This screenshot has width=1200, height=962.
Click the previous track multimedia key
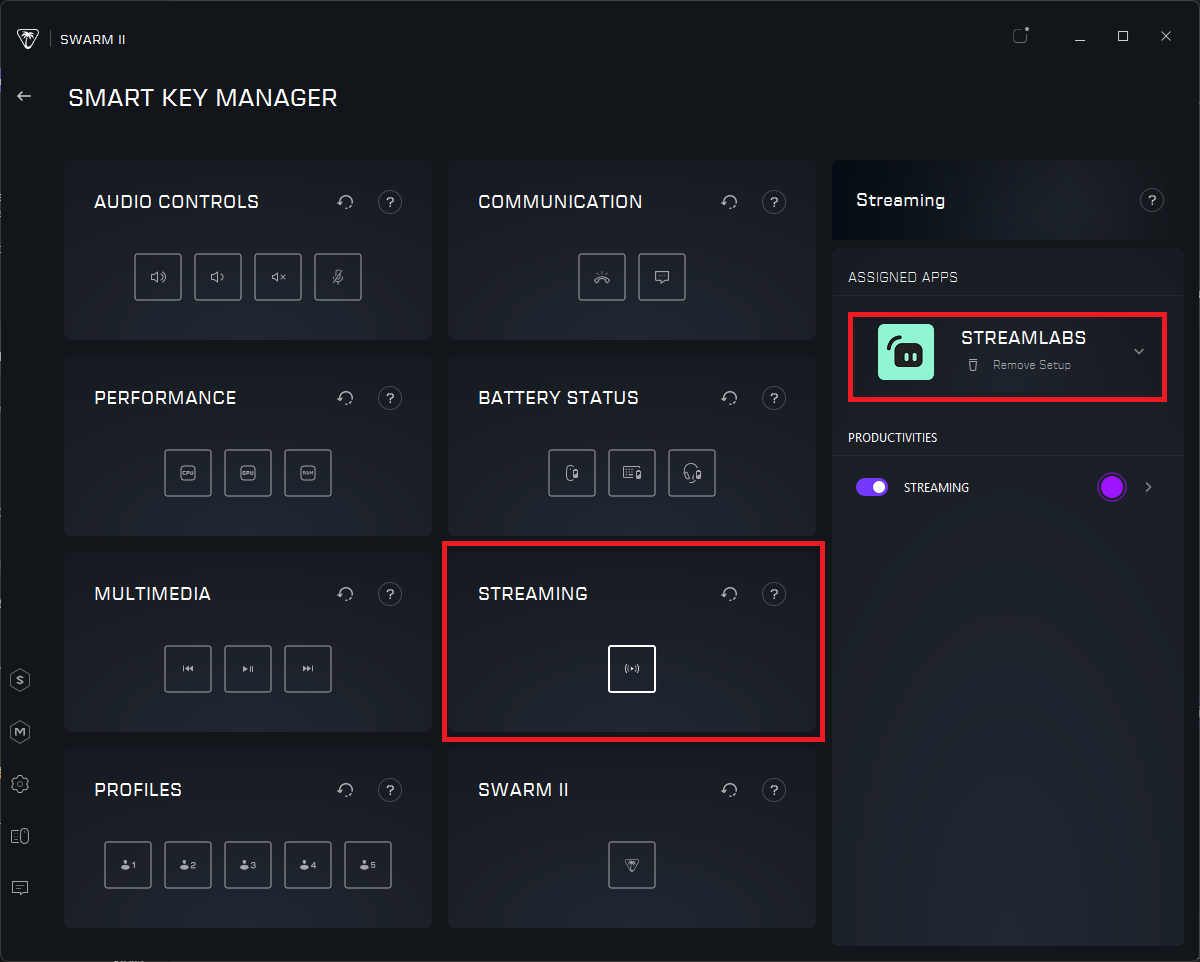pos(188,669)
